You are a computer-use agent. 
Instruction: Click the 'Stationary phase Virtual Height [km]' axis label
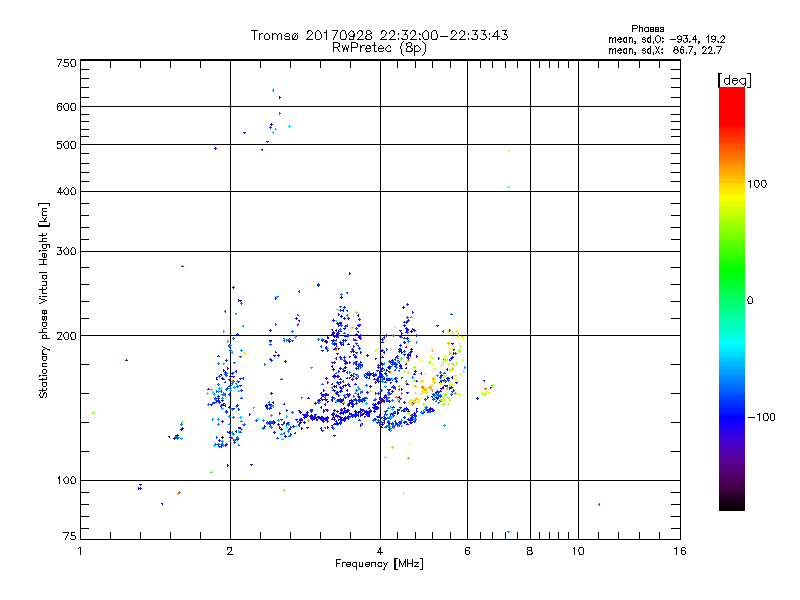pyautogui.click(x=44, y=300)
